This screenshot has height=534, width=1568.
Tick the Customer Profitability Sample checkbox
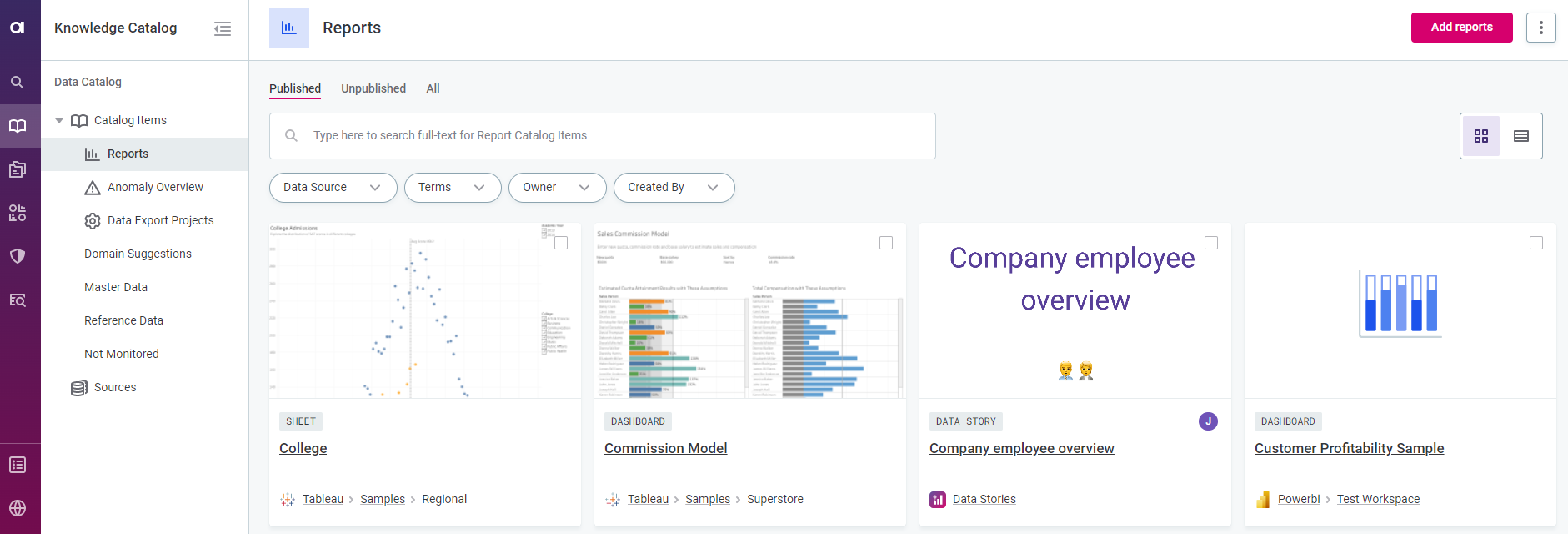(1536, 243)
